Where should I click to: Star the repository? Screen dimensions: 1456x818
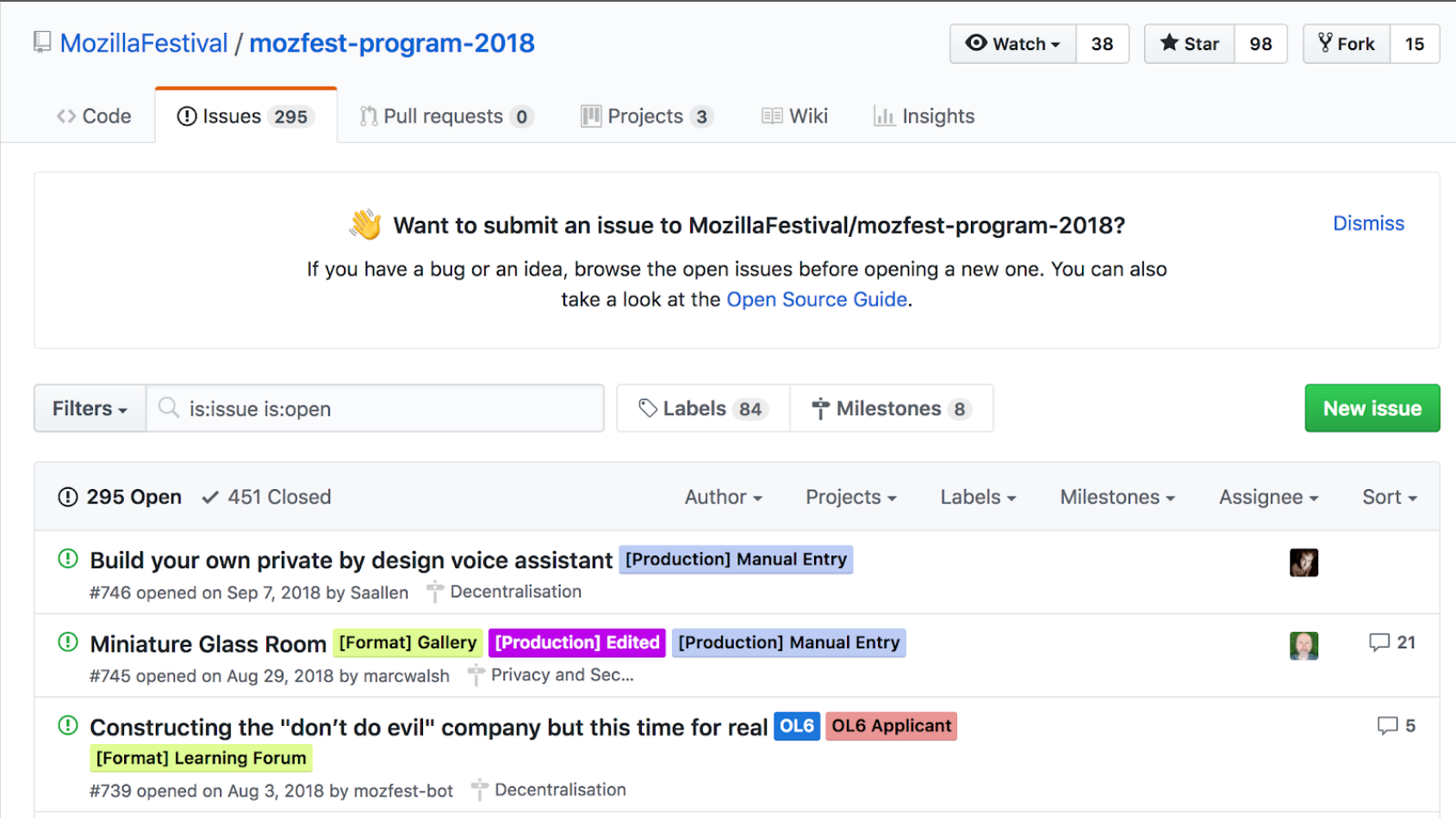click(x=1190, y=44)
